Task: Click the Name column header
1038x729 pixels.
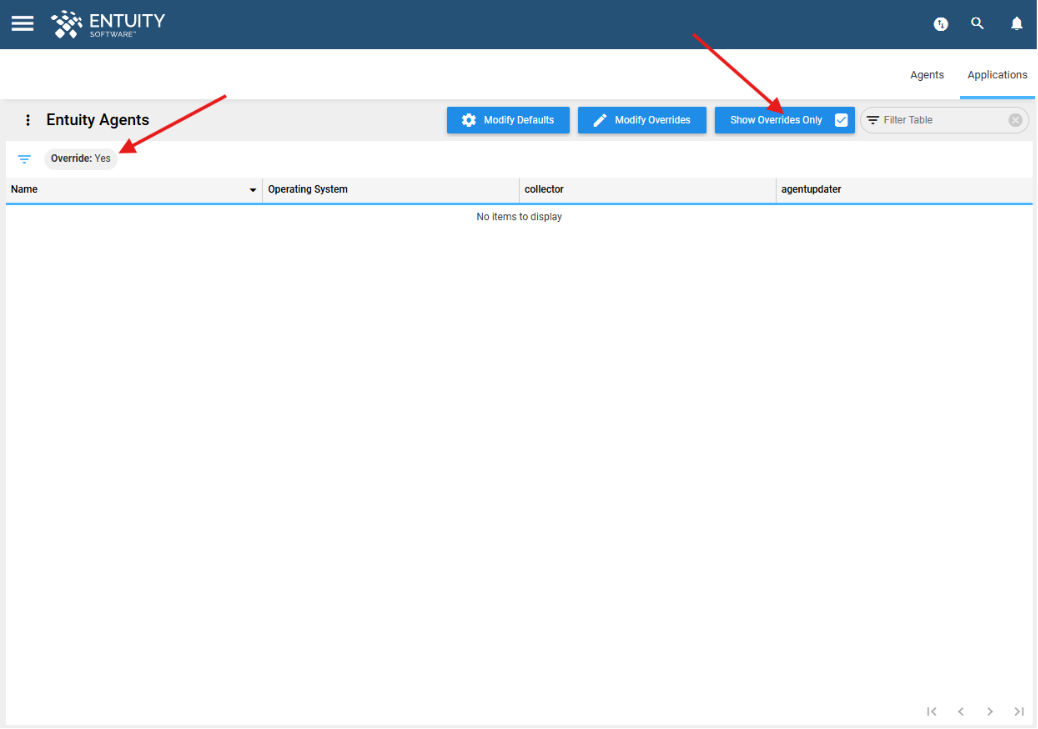Action: coord(134,189)
